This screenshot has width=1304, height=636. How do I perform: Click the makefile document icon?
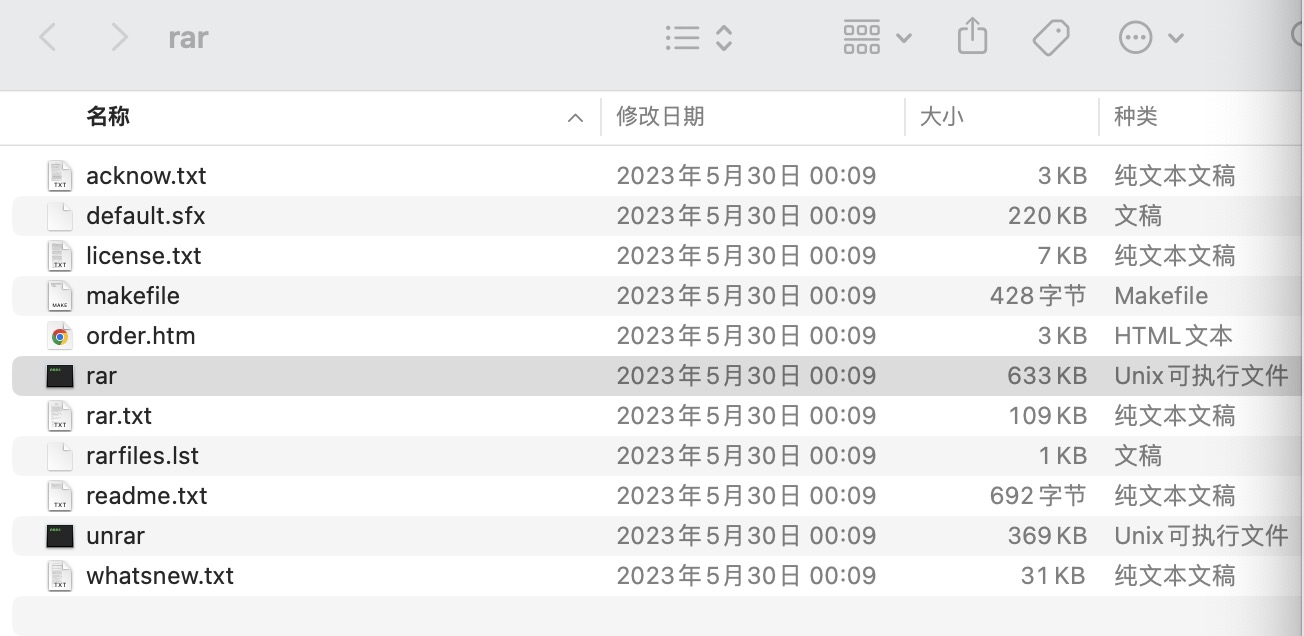(60, 296)
